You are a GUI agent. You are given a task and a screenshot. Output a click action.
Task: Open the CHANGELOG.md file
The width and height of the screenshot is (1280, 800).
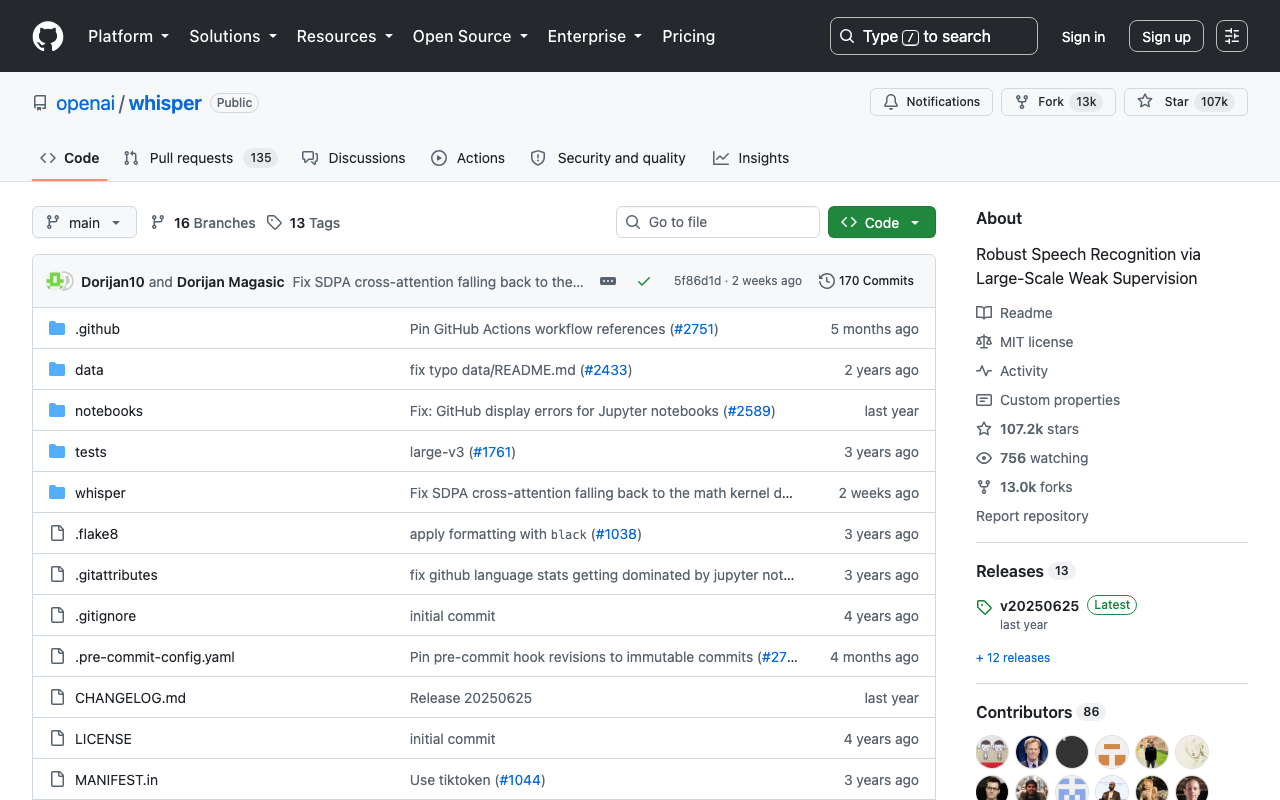pyautogui.click(x=130, y=698)
